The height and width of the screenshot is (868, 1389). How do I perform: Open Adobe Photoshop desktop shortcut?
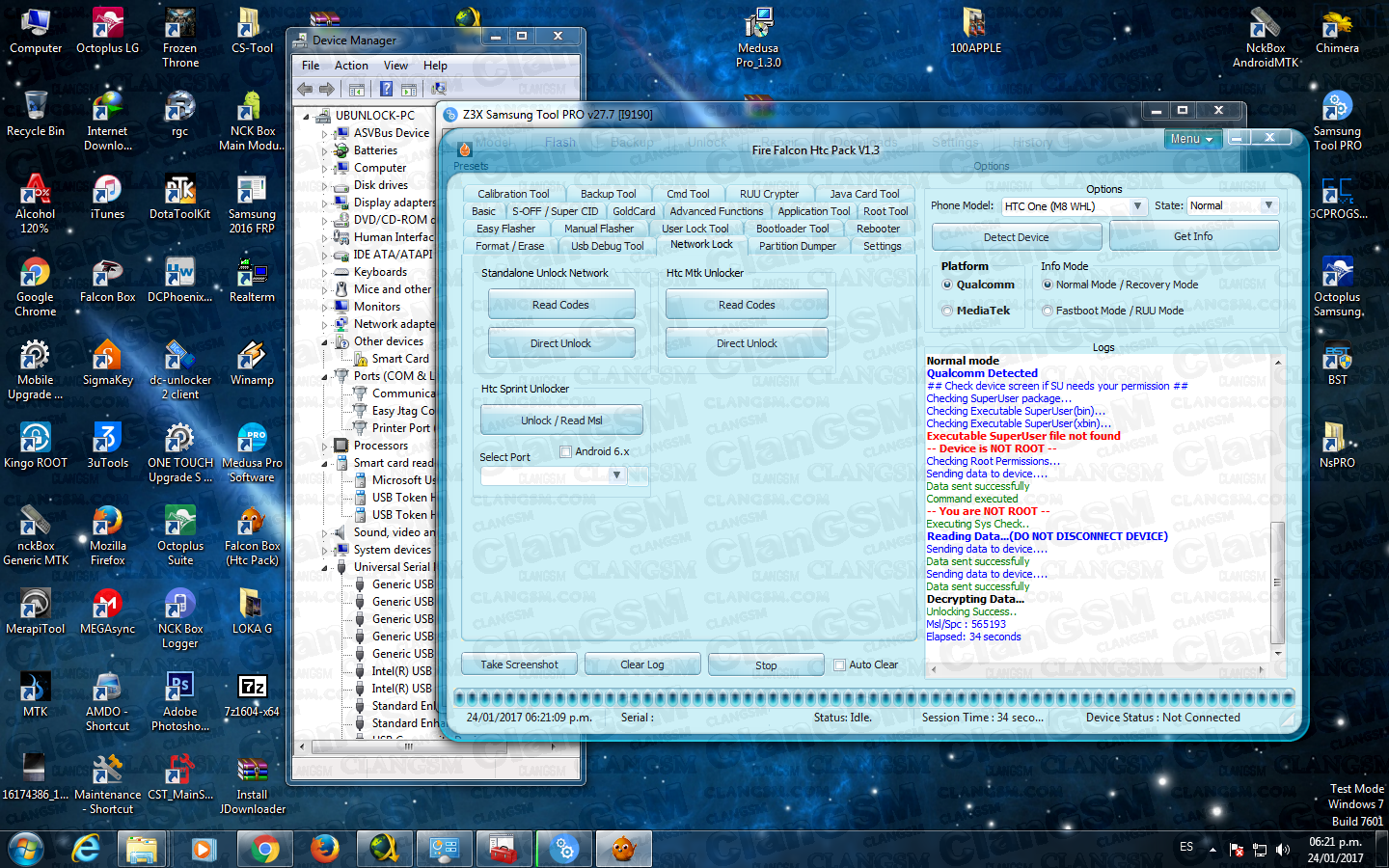point(179,701)
